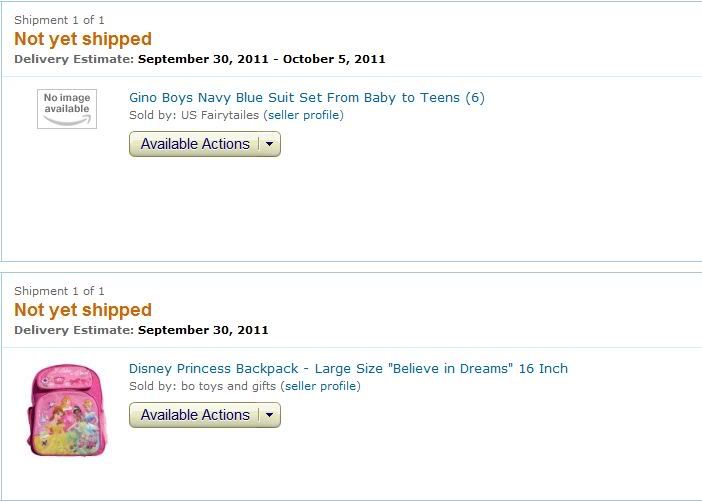
Task: Click Available Actions for the Gino suit
Action: [x=195, y=144]
